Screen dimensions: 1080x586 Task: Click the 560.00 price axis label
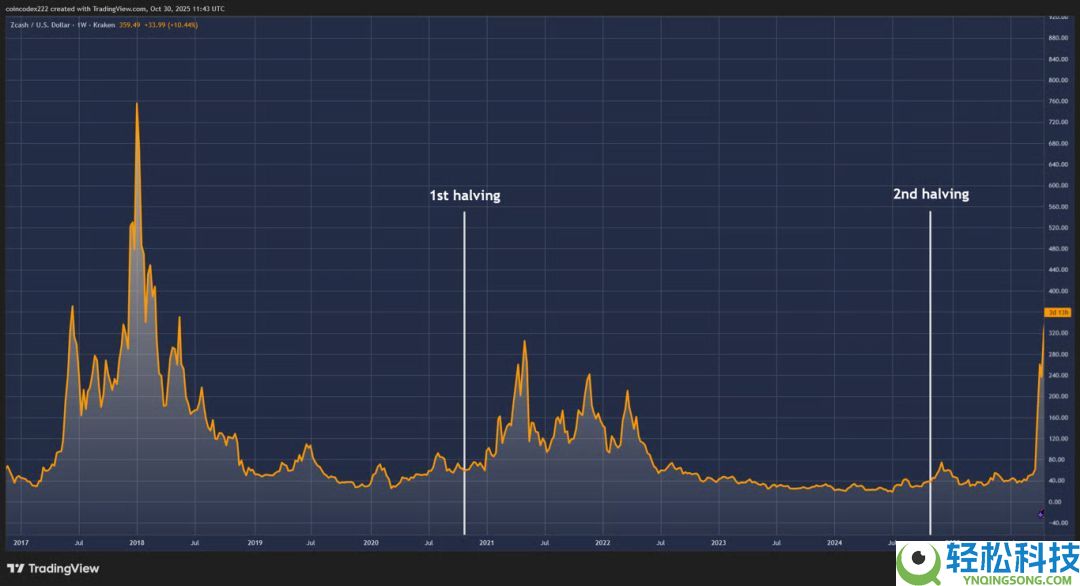(x=1057, y=207)
